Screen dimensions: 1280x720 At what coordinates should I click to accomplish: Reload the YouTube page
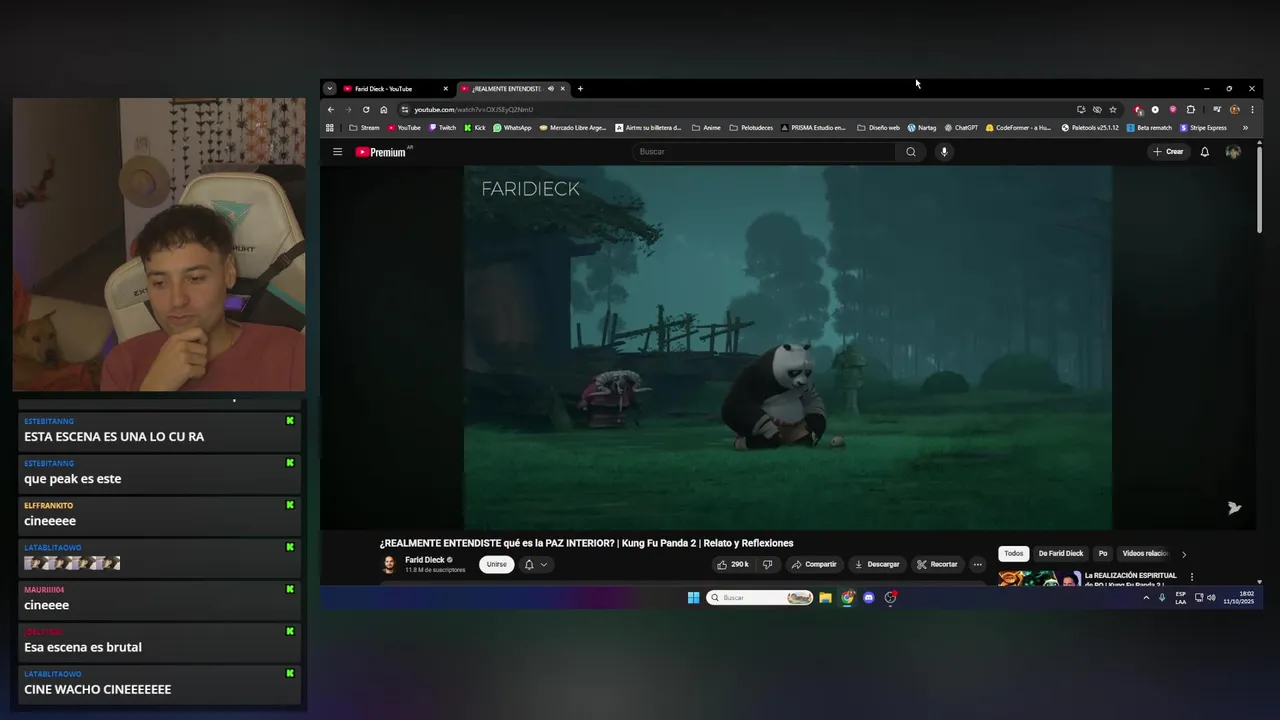pyautogui.click(x=366, y=109)
